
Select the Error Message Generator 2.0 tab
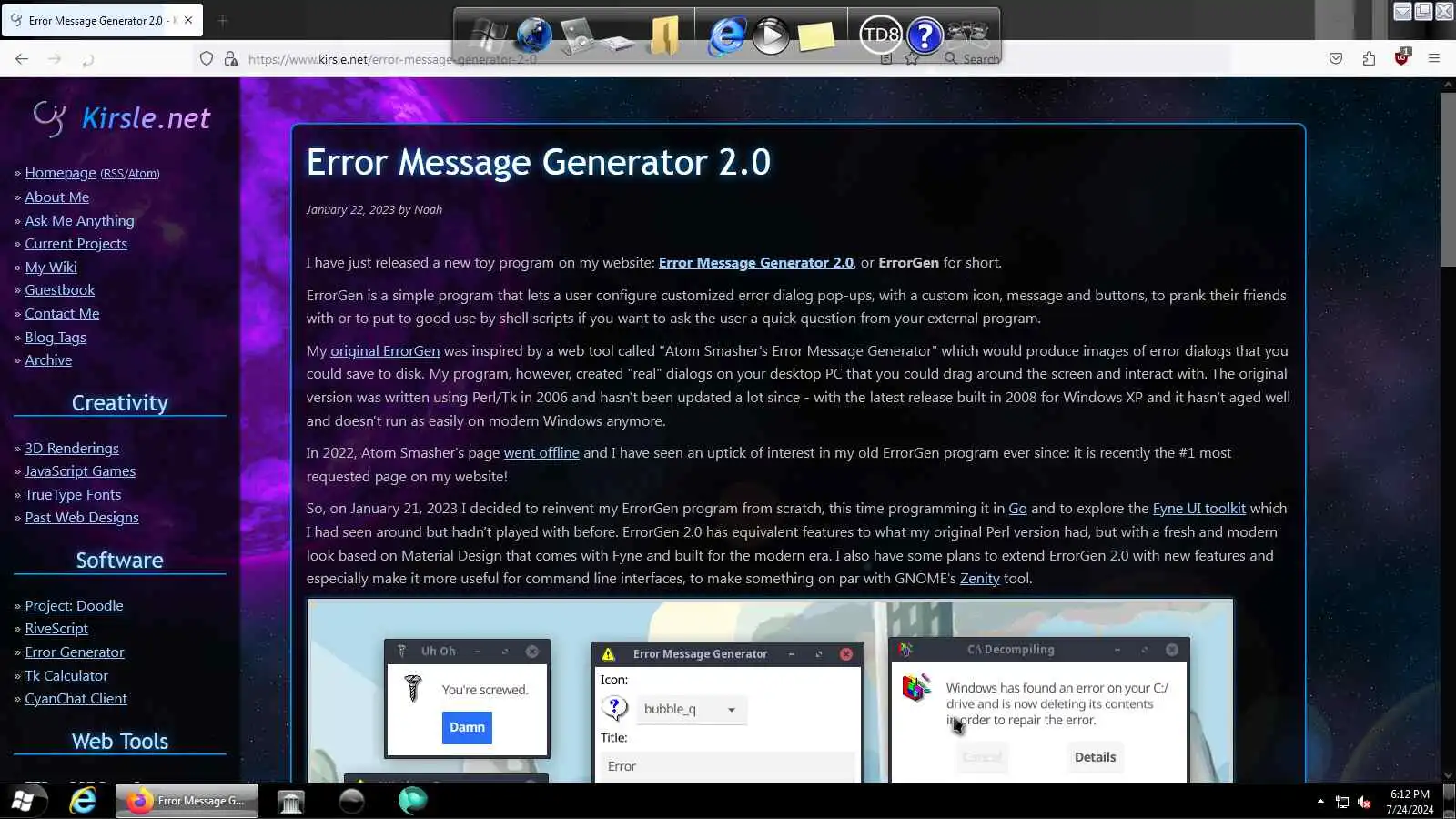pyautogui.click(x=102, y=20)
